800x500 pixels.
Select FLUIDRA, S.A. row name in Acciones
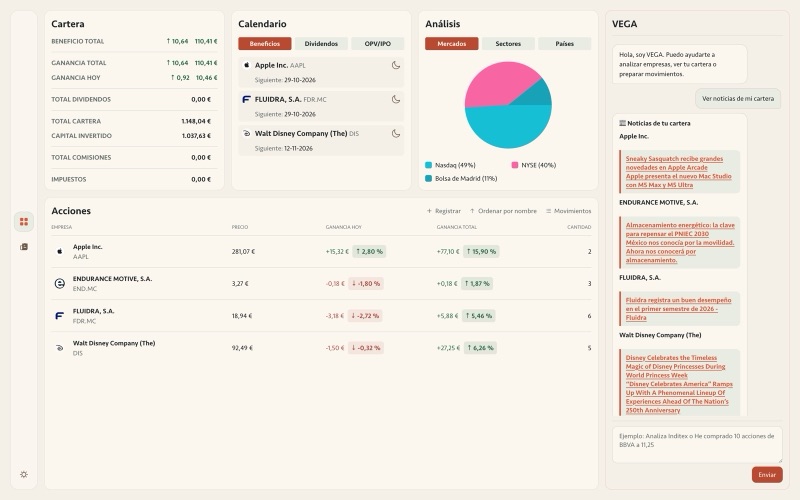coord(93,311)
